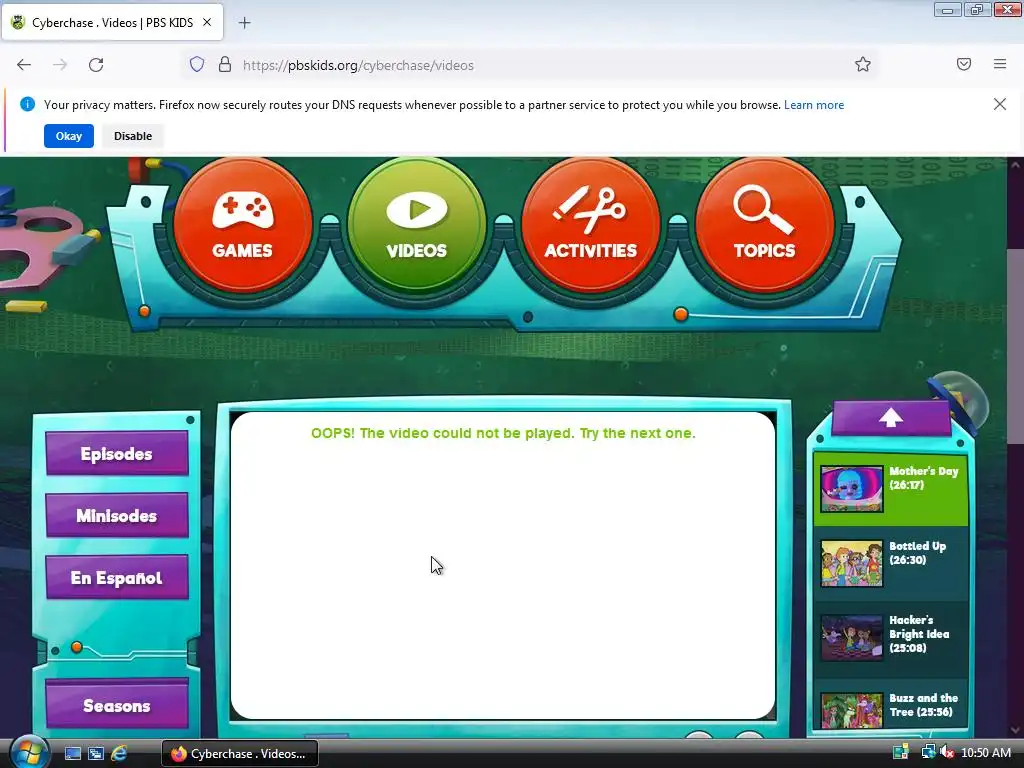Click Switch between windows quick launch icon
The height and width of the screenshot is (768, 1024).
coord(96,754)
